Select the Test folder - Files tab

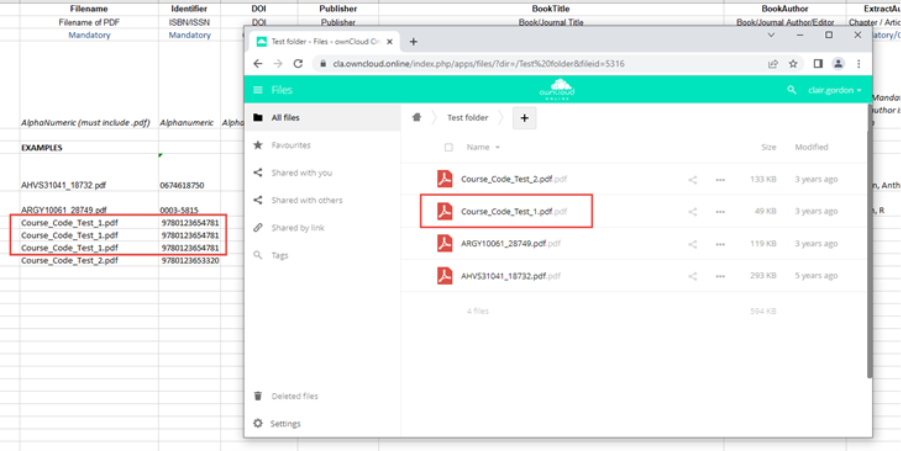point(325,41)
